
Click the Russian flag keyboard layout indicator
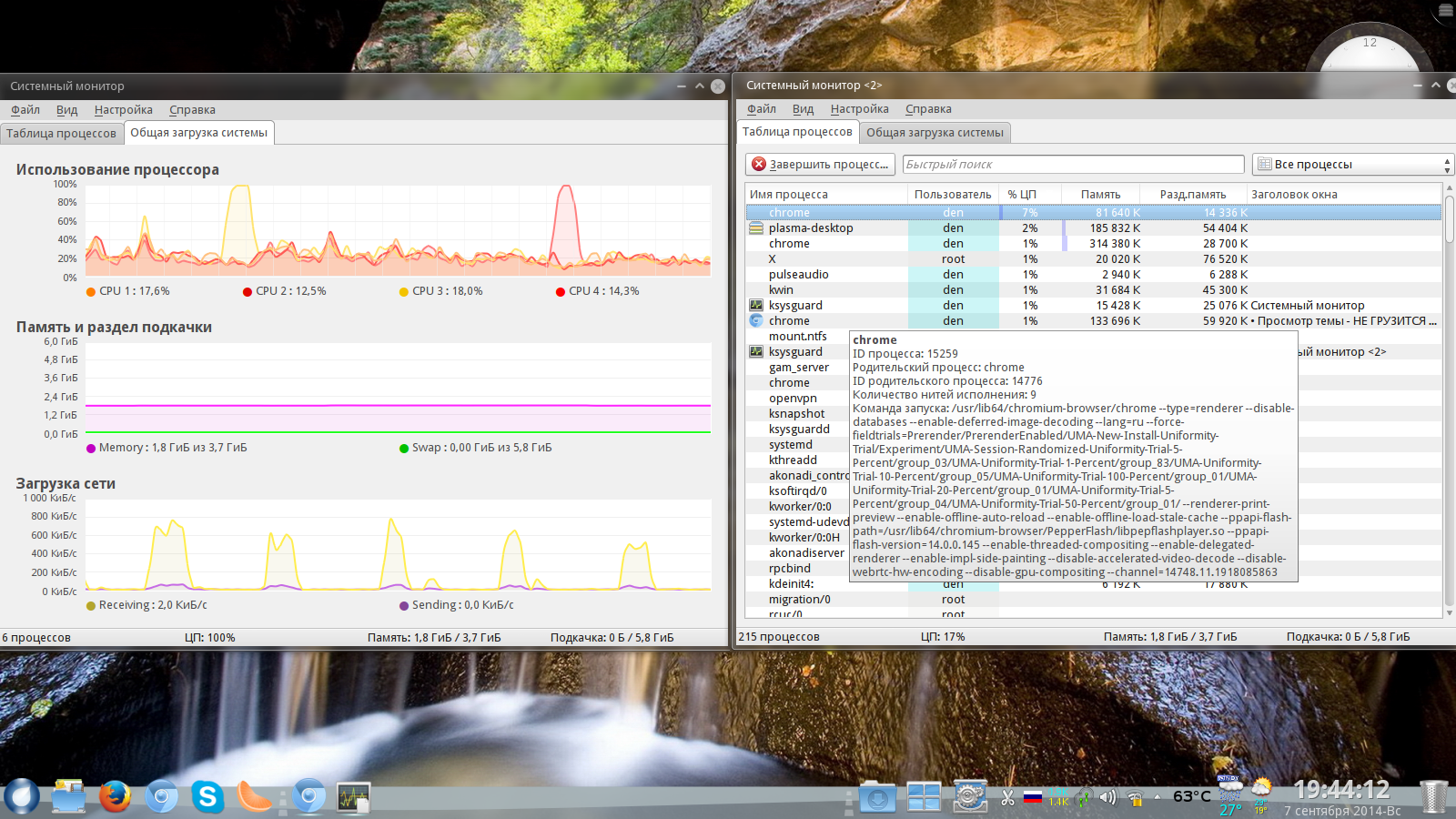tap(1033, 798)
